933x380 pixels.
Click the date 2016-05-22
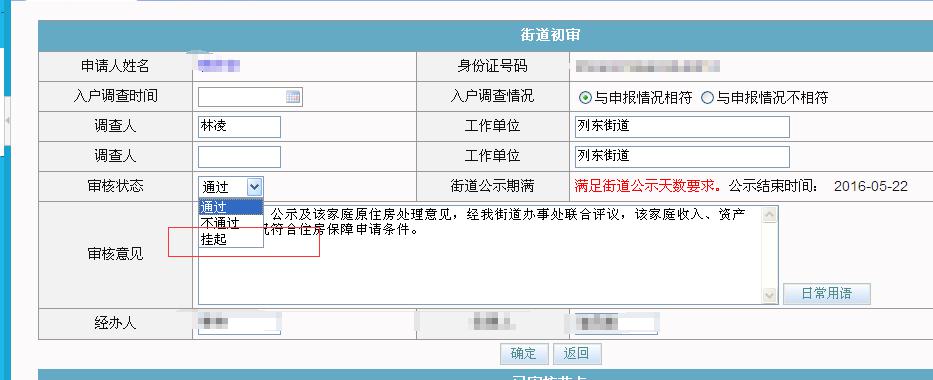871,186
